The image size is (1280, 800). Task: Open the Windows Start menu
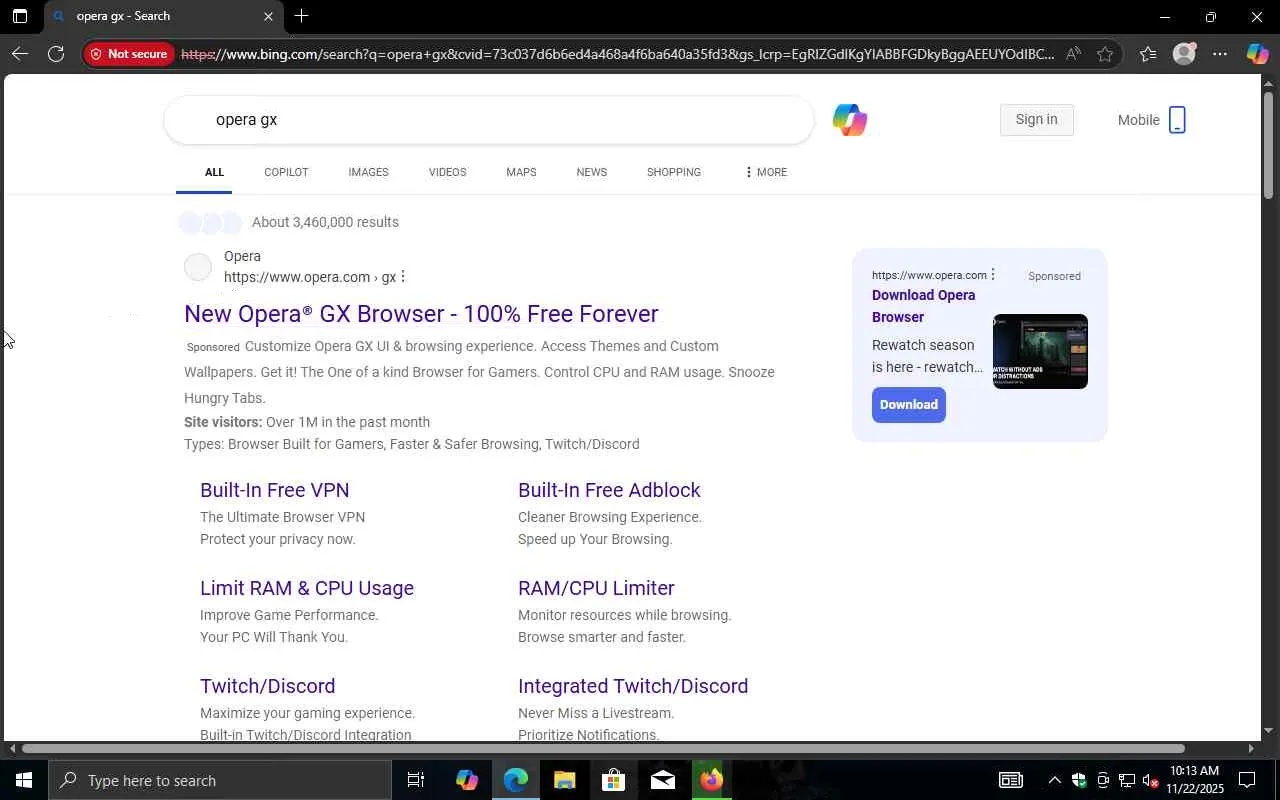(23, 780)
